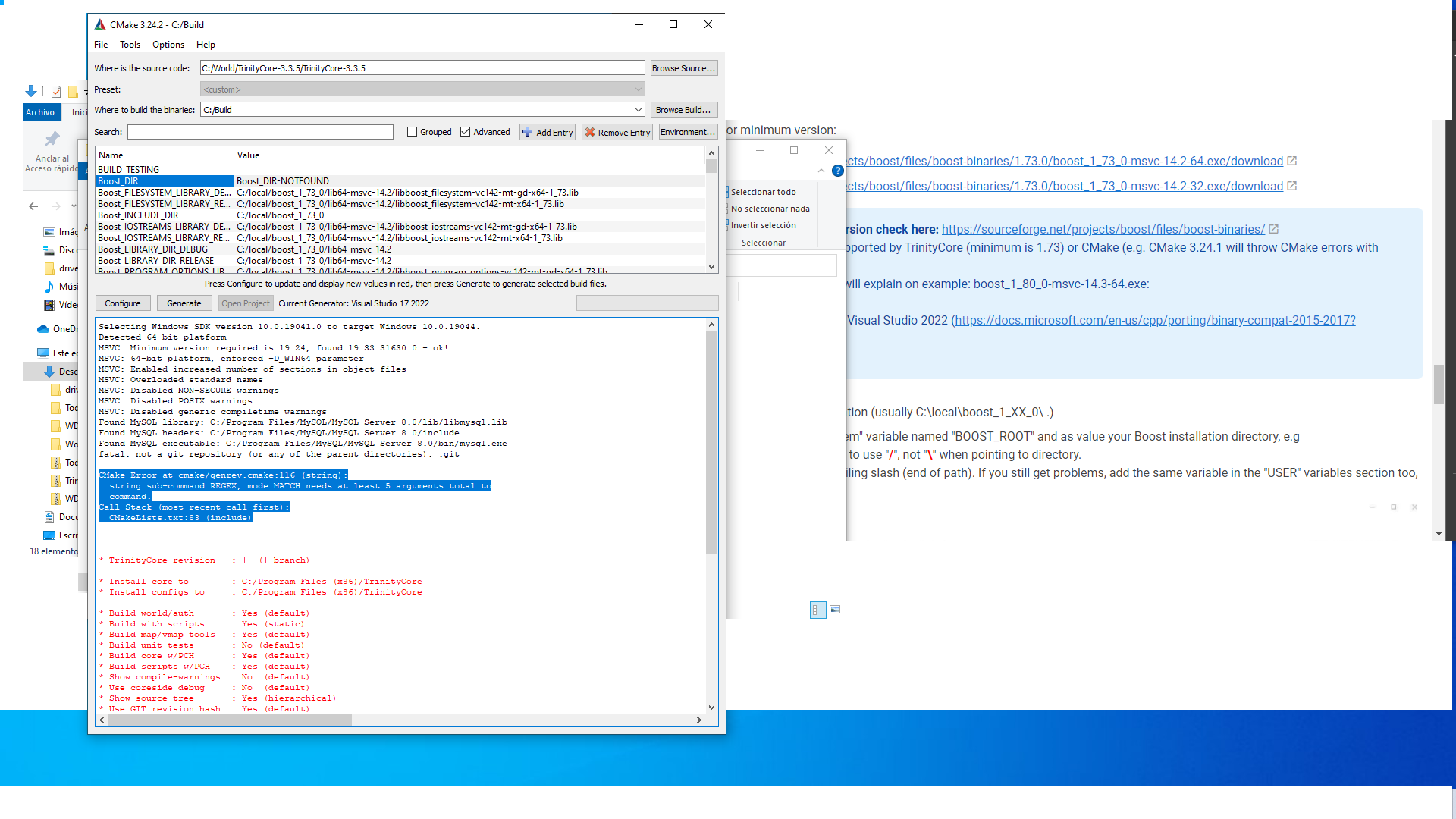This screenshot has width=1456, height=819.
Task: Expand the build binaries path dropdown
Action: [637, 109]
